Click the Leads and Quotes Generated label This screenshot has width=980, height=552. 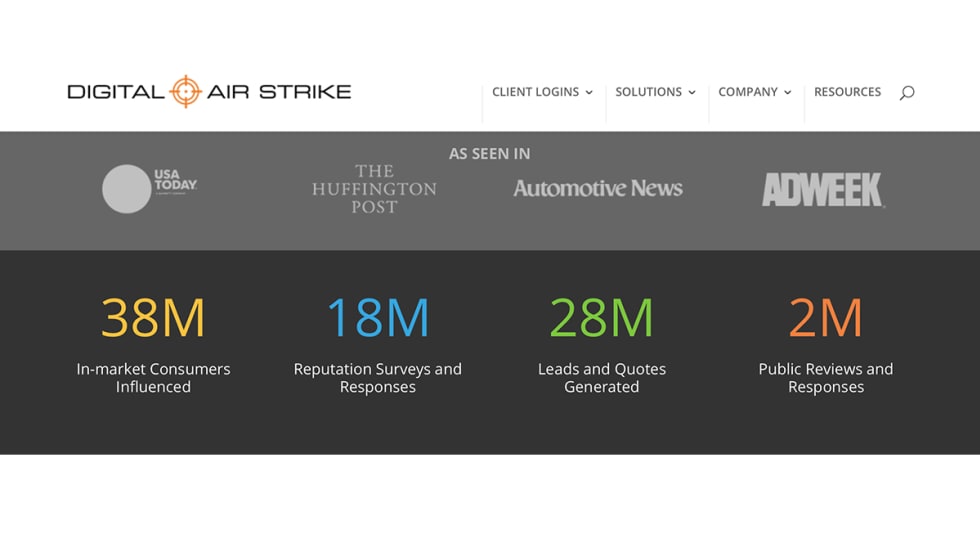pyautogui.click(x=601, y=378)
